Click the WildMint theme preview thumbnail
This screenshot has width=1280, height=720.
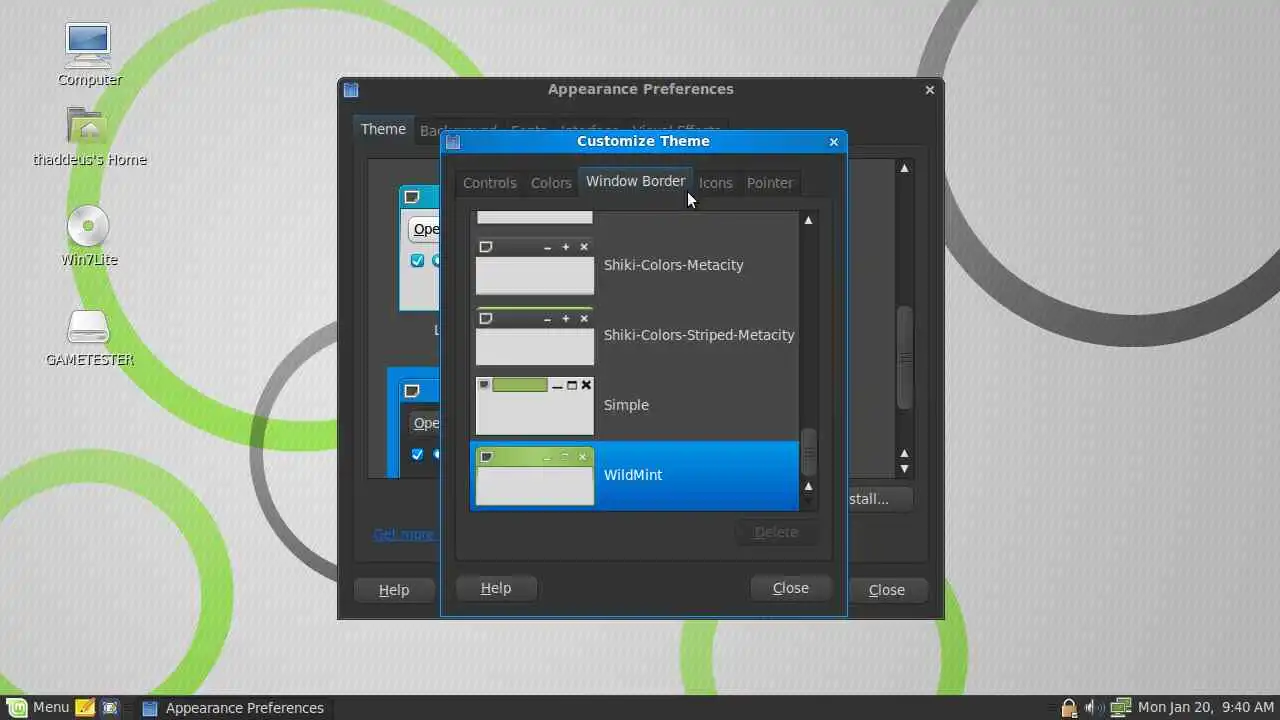(x=534, y=476)
